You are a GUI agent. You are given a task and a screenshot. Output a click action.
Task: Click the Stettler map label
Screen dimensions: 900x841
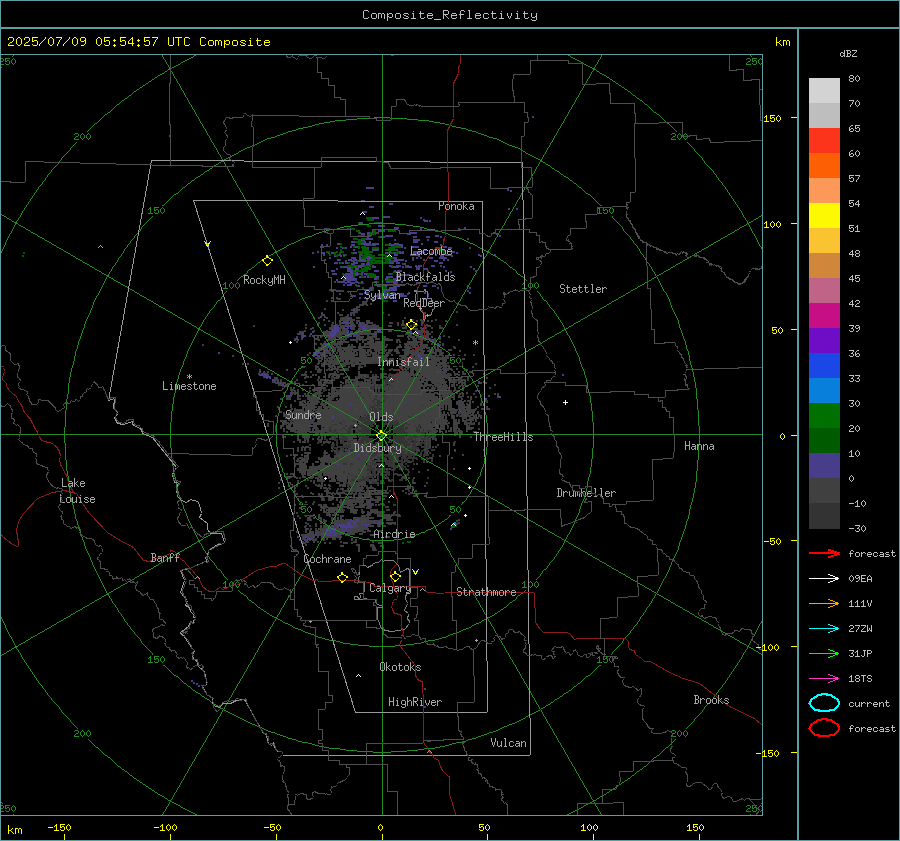(x=583, y=289)
